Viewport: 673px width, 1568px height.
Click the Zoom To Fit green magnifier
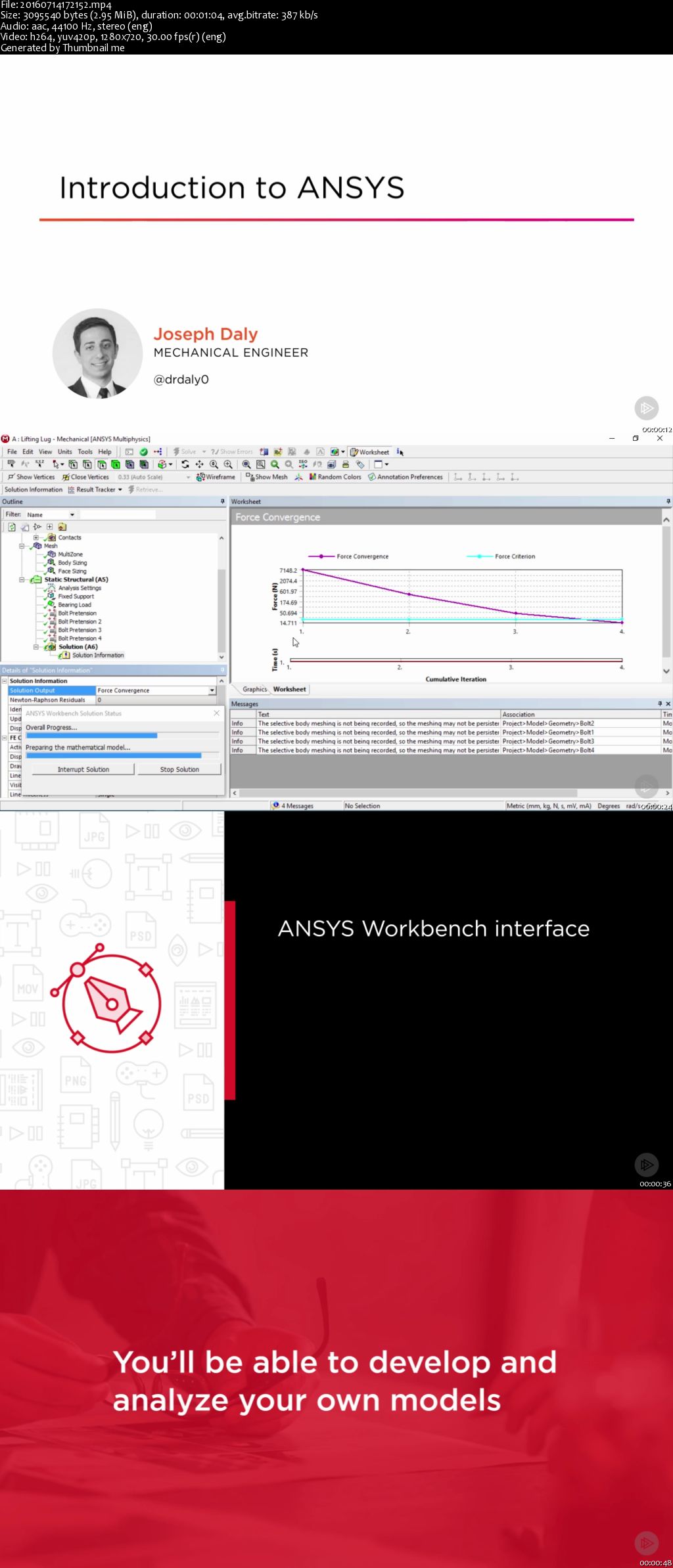tap(275, 464)
